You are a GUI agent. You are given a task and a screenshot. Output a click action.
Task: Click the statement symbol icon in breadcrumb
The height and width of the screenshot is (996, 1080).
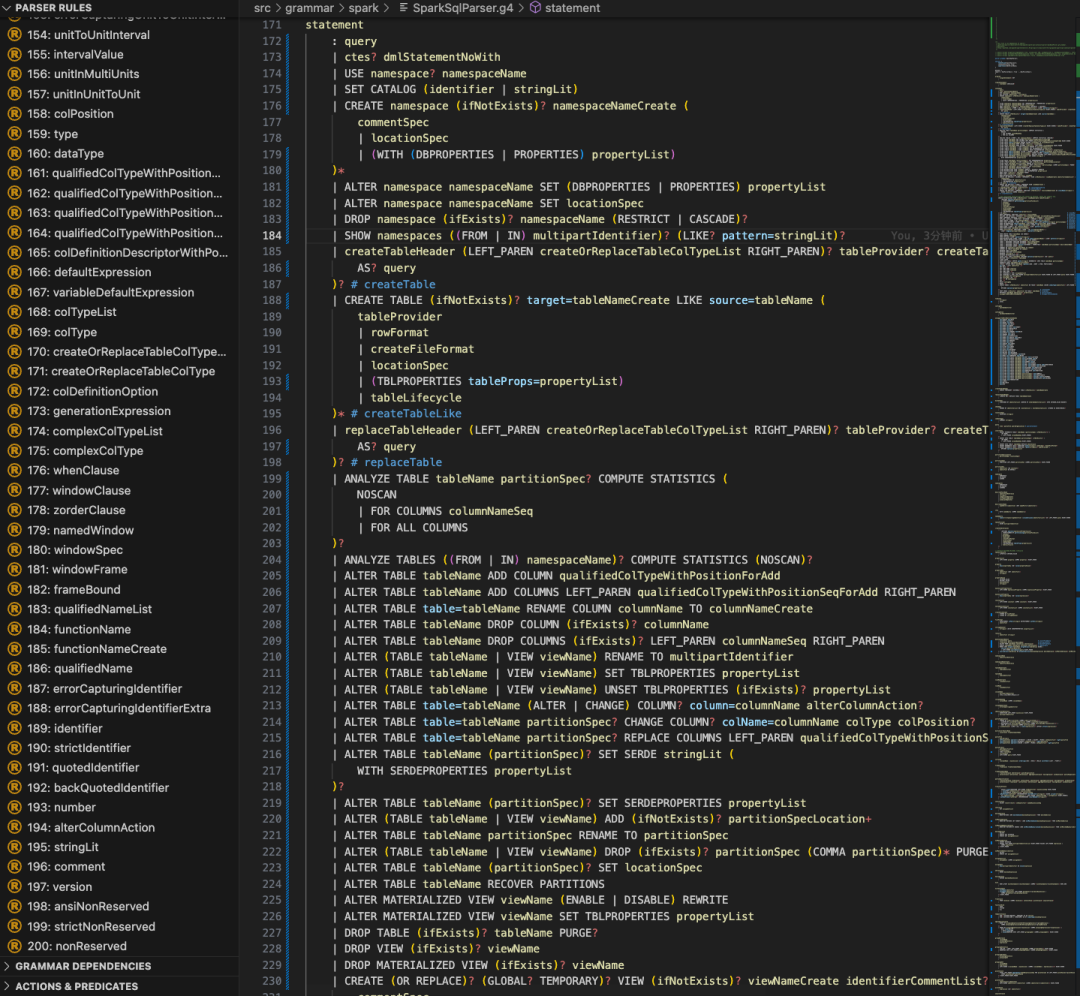(x=535, y=8)
